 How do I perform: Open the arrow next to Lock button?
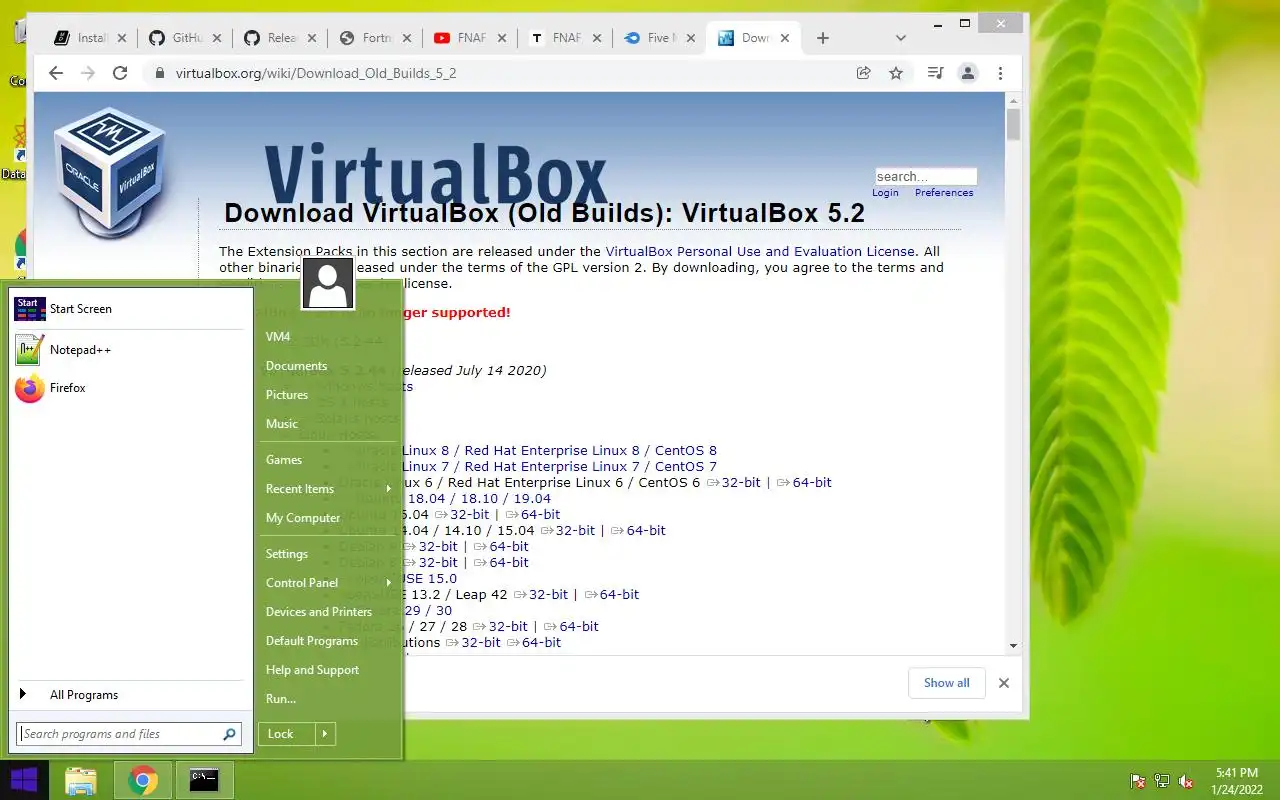coord(325,734)
